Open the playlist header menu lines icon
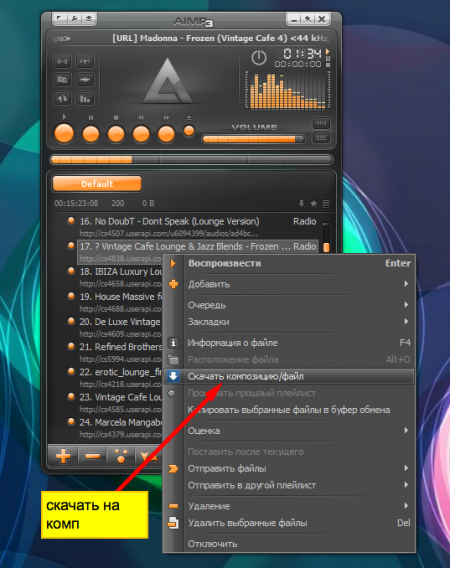 click(326, 204)
